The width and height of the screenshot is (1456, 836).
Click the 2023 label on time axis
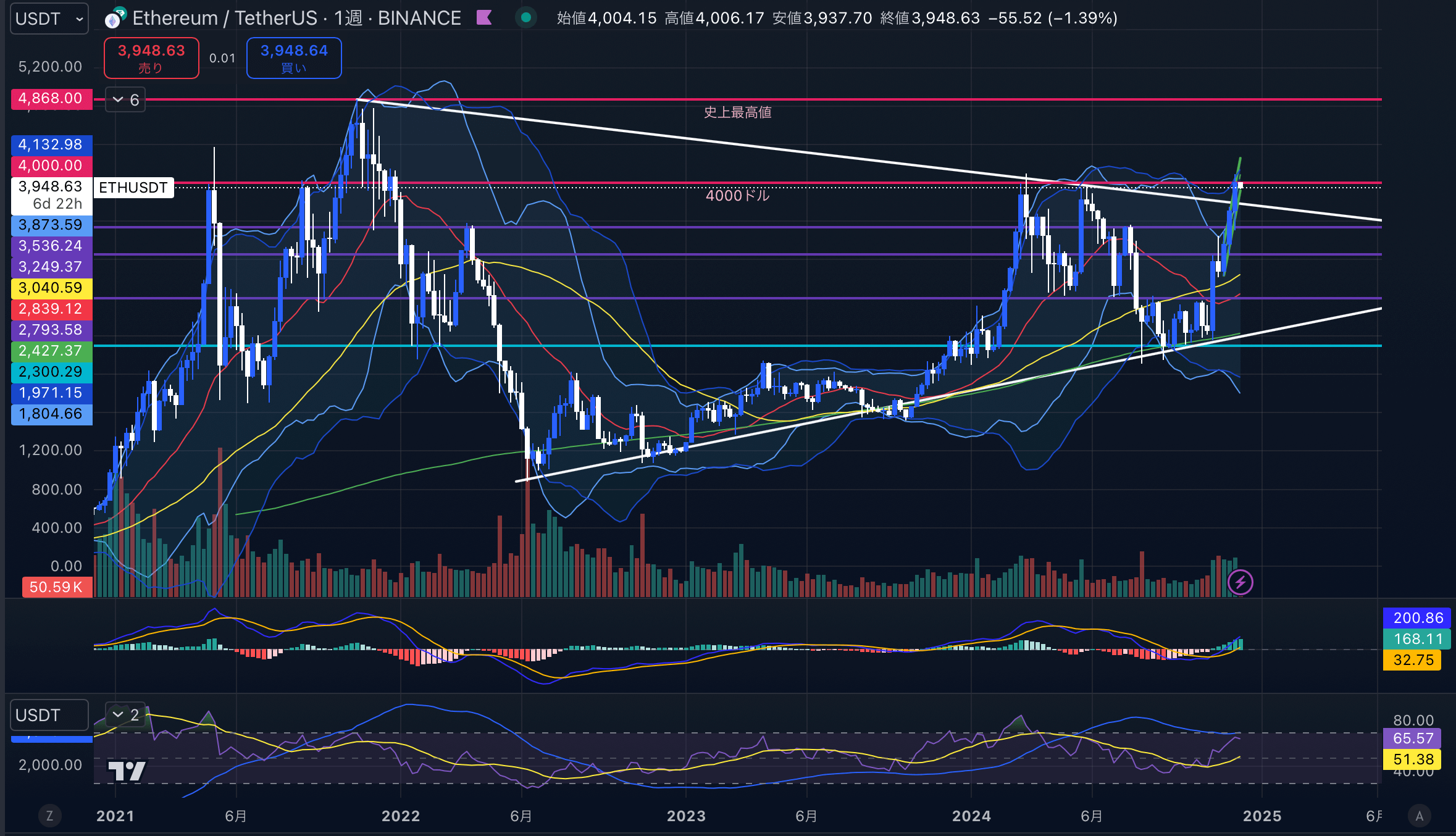tap(686, 816)
